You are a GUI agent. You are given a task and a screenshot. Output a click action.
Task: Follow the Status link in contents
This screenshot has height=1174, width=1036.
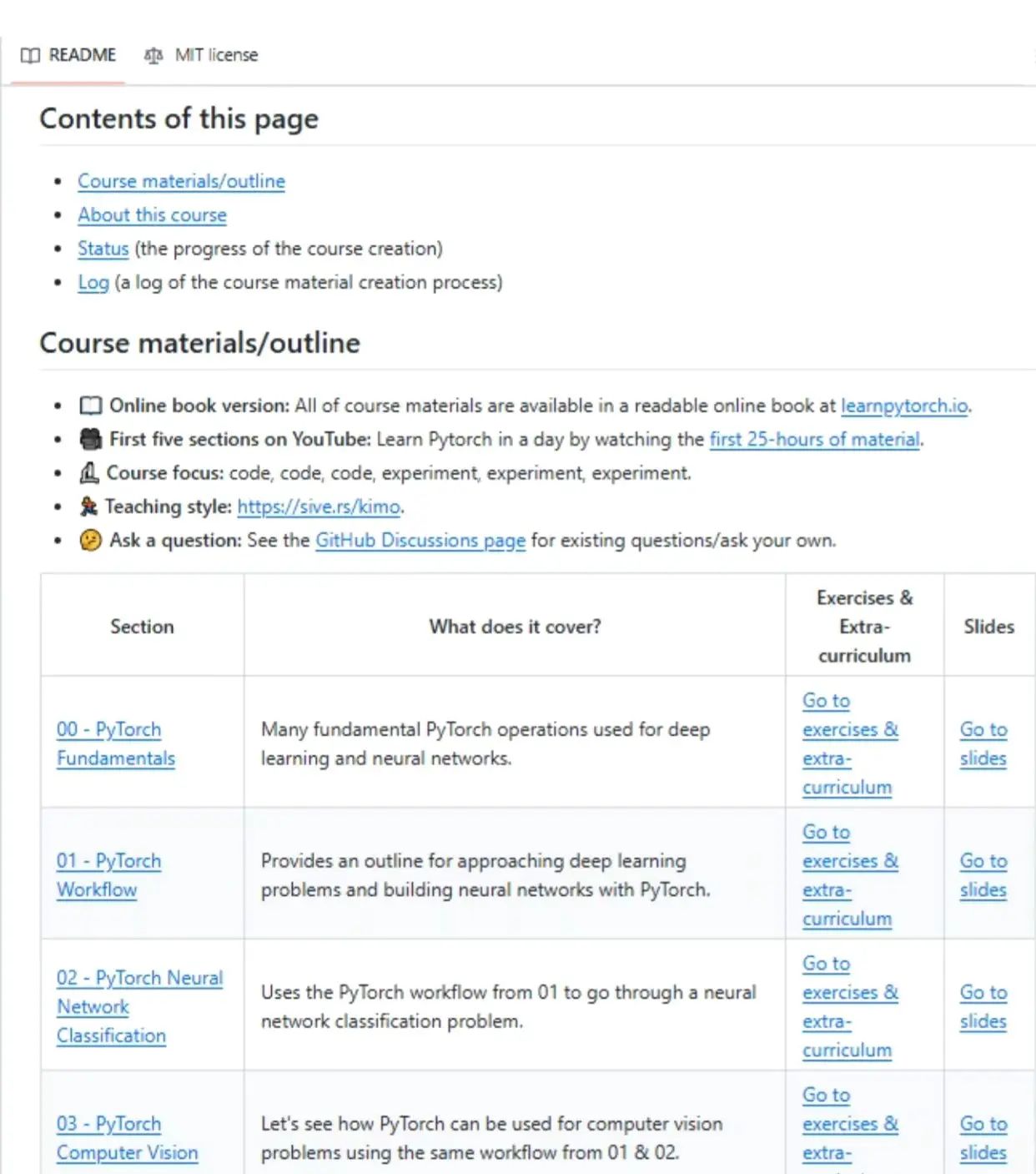point(103,249)
